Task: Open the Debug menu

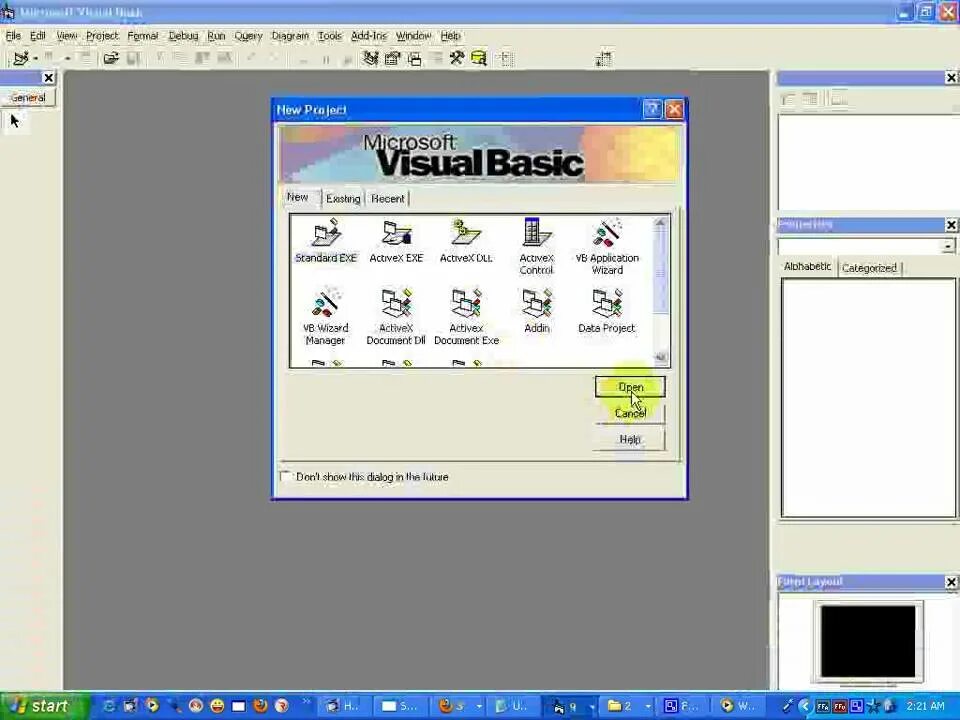Action: click(184, 36)
